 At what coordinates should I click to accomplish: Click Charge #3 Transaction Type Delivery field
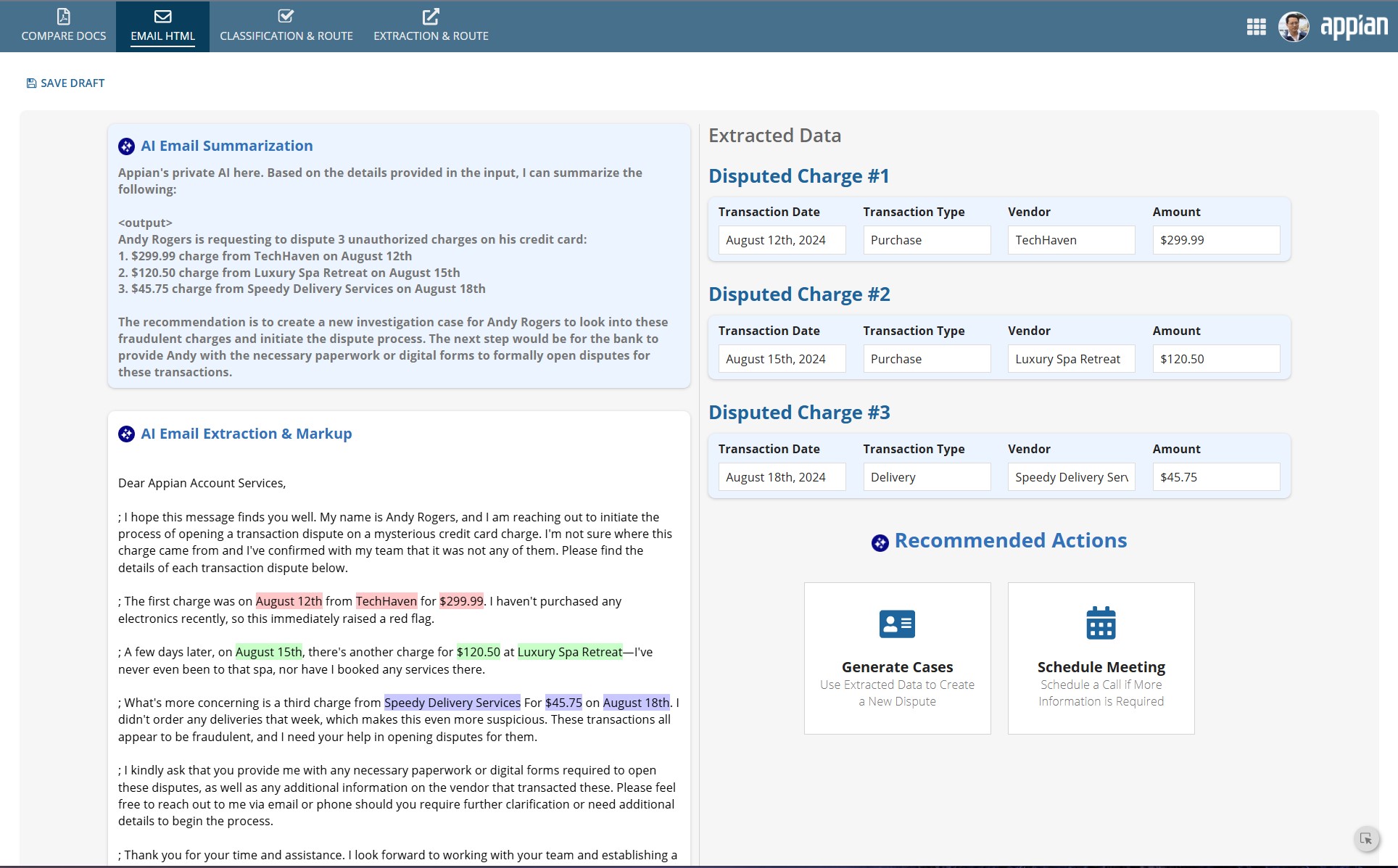pos(927,477)
